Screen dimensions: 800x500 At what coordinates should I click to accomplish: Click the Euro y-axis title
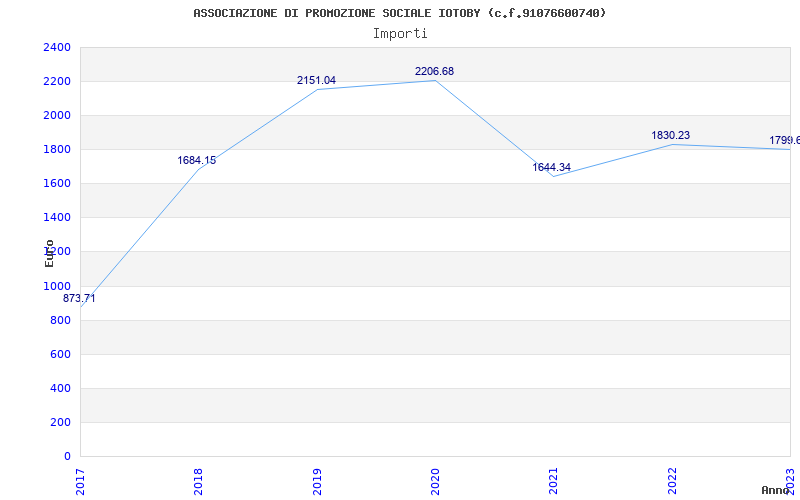[49, 253]
